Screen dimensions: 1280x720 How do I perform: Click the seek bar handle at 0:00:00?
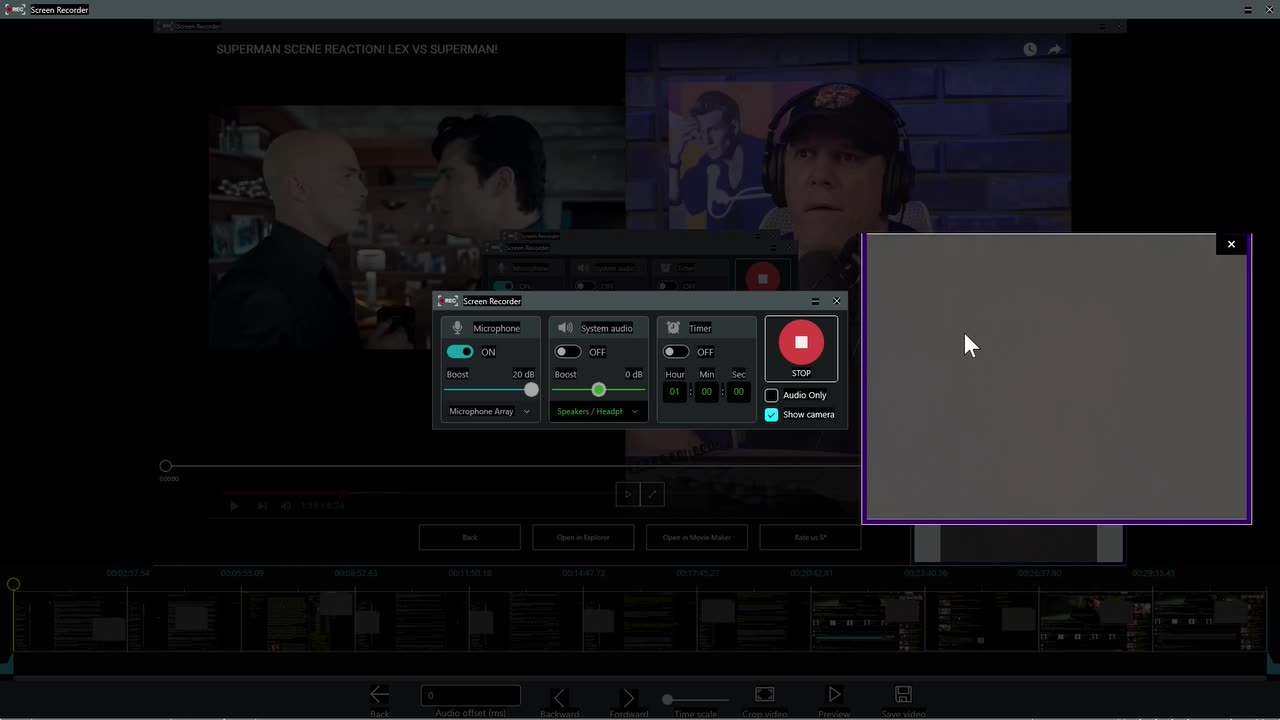[166, 466]
